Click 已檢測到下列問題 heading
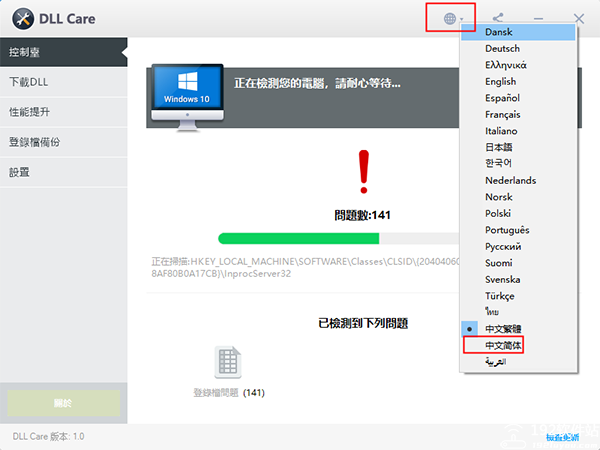Screen dimensions: 600x450 363,323
